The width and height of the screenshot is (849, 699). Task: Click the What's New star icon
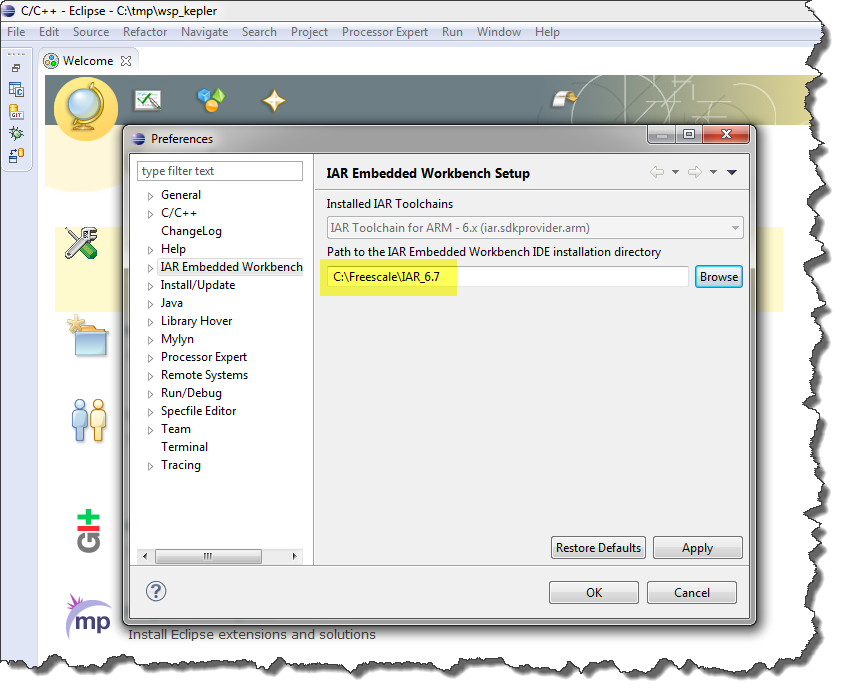tap(274, 100)
